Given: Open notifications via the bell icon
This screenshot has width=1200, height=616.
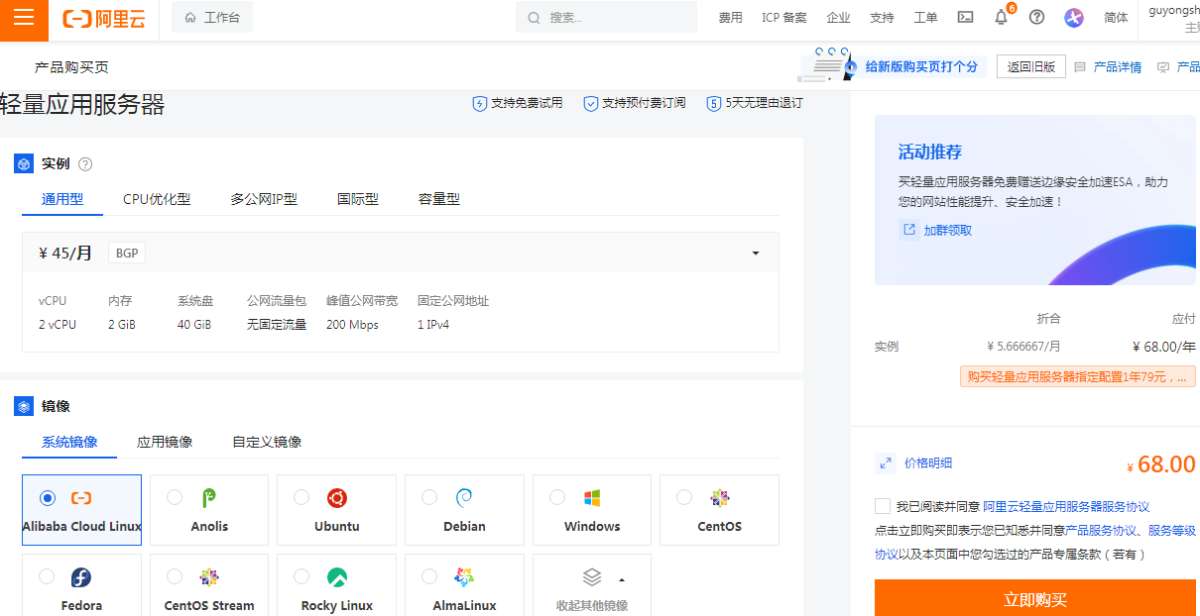Looking at the screenshot, I should (1000, 17).
